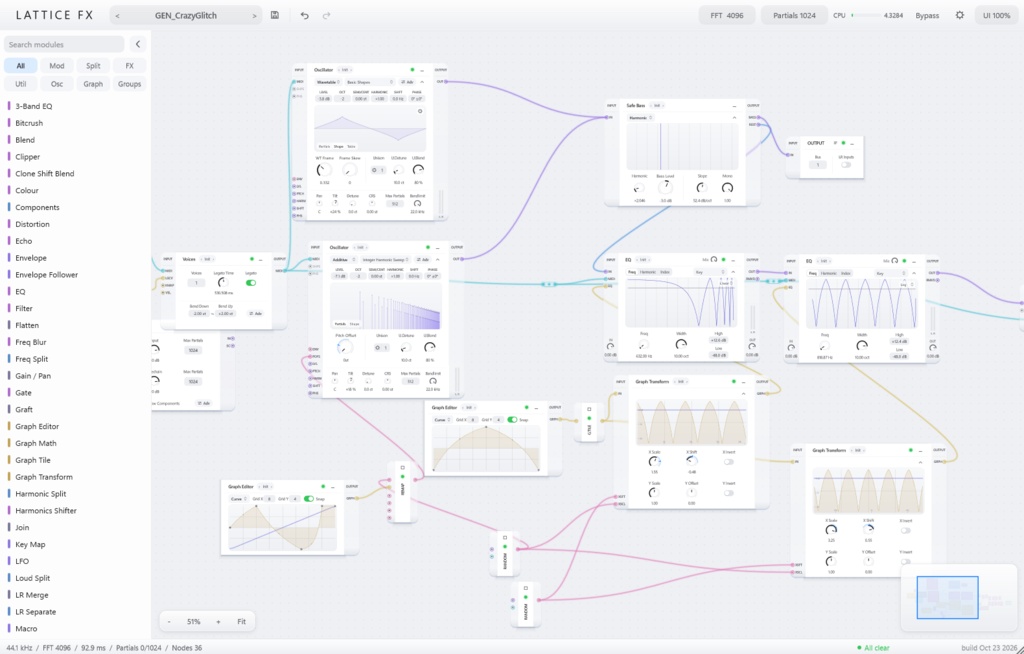Open Basic Shapes wavetable selector
The width and height of the screenshot is (1024, 654).
point(370,82)
